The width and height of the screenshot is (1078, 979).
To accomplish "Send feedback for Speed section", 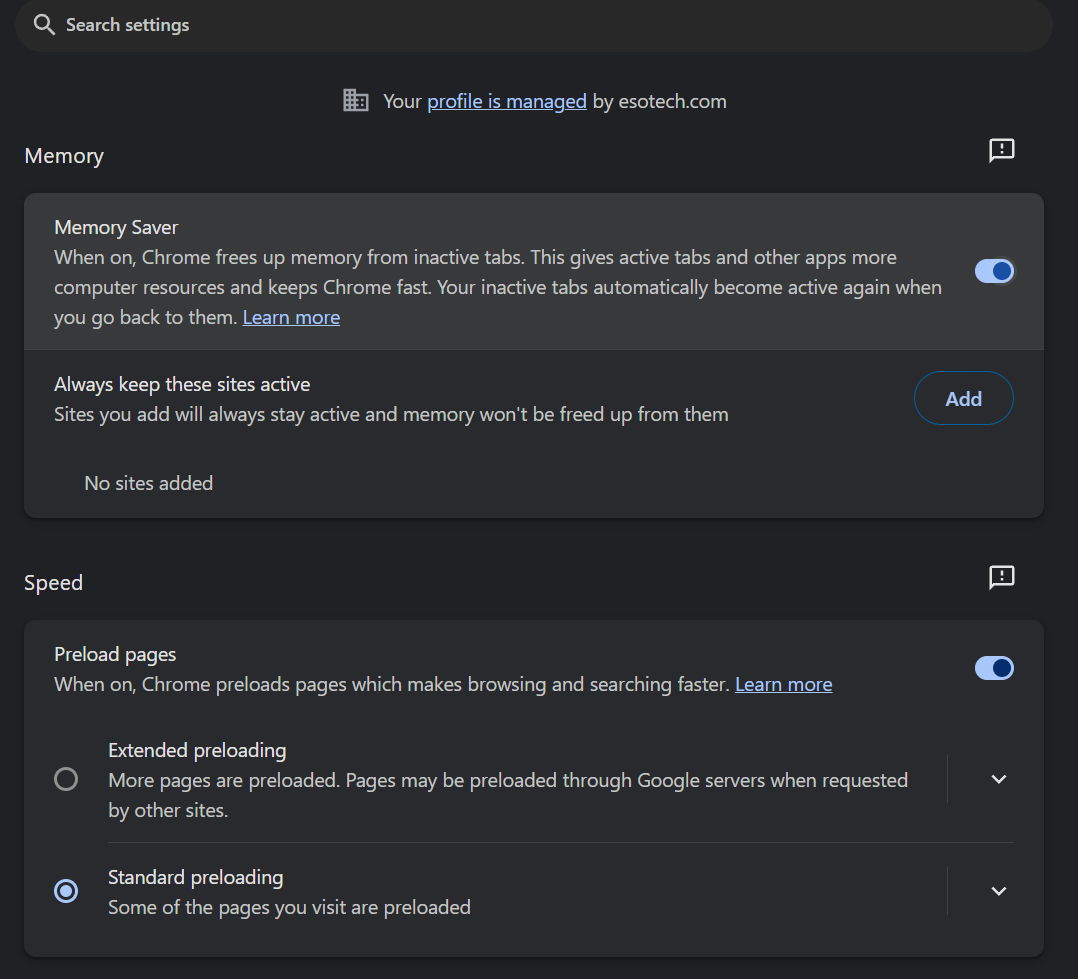I will coord(1001,577).
